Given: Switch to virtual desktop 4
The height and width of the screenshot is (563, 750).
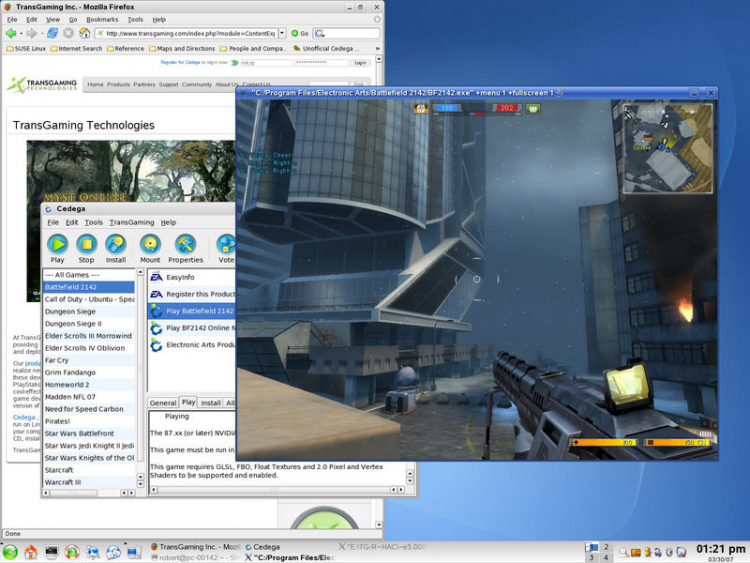Looking at the screenshot, I should pos(606,557).
